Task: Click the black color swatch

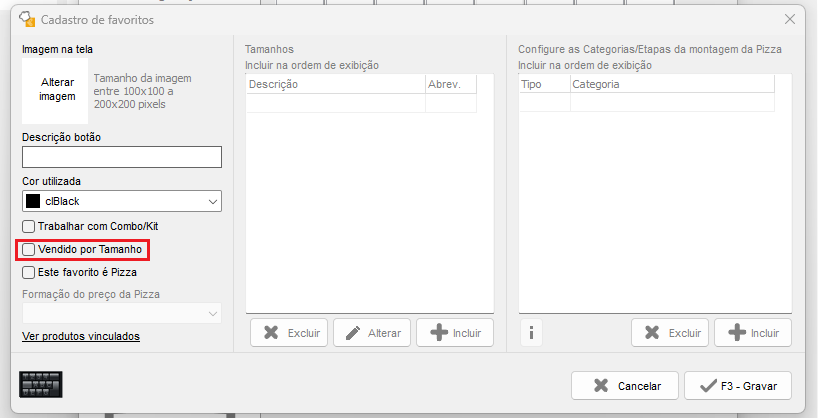Action: 33,201
